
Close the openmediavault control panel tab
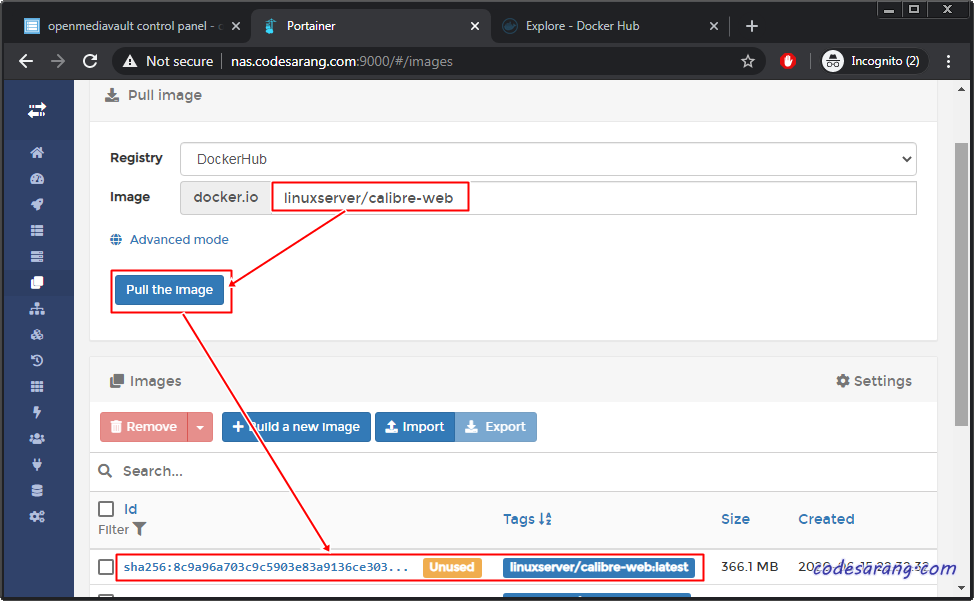pos(236,26)
